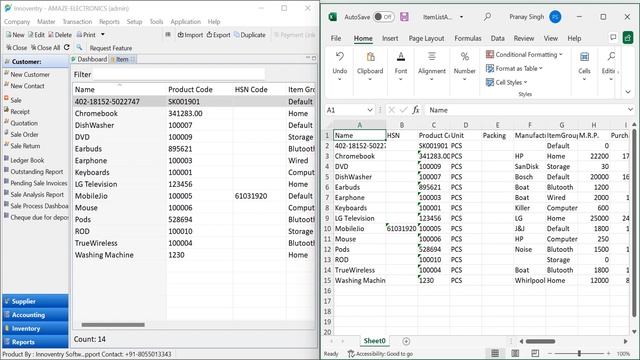Click Export in the Innoventry toolbar
The image size is (640, 360).
pyautogui.click(x=218, y=35)
